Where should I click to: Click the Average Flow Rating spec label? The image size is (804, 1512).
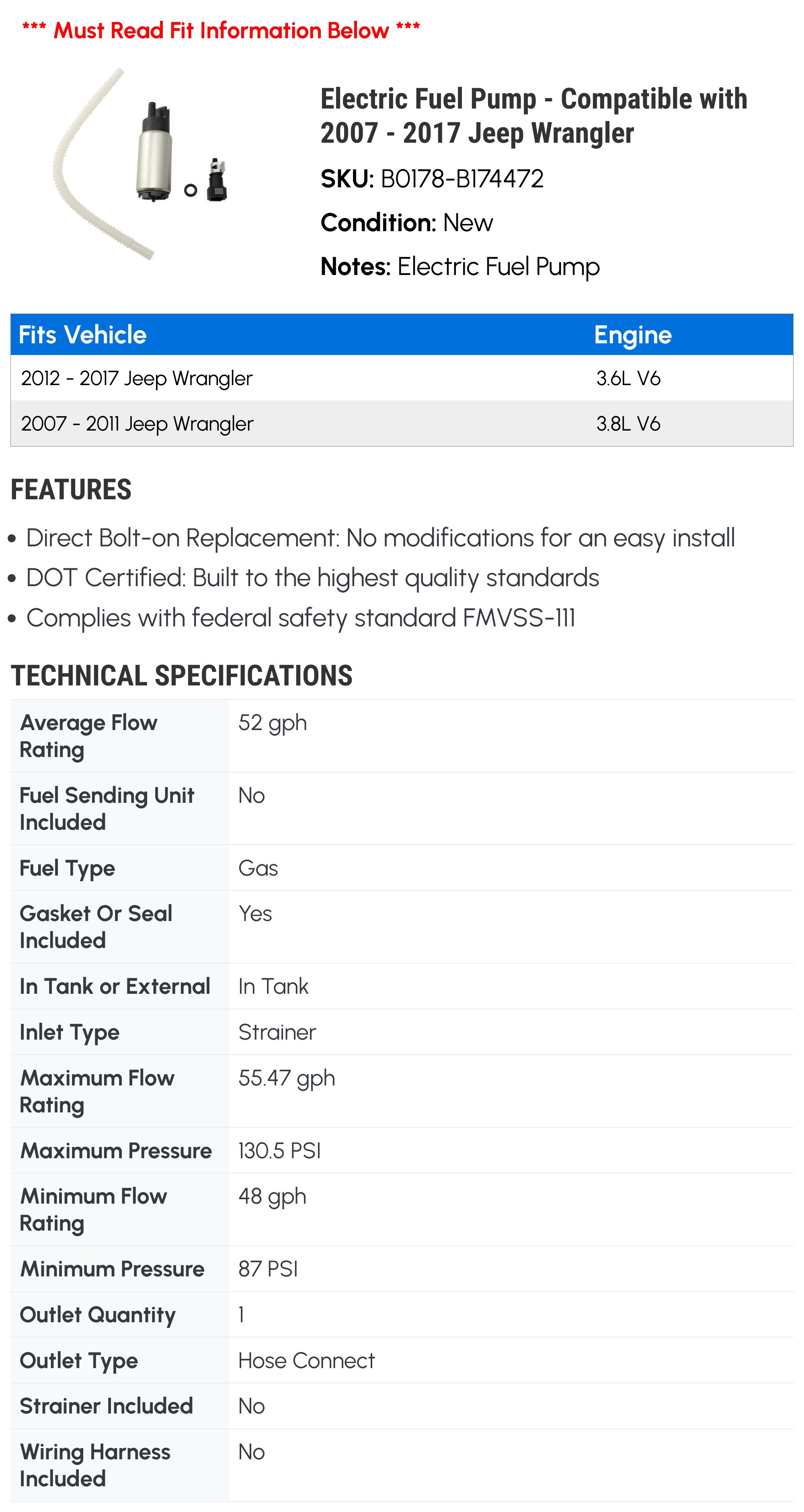tap(88, 736)
